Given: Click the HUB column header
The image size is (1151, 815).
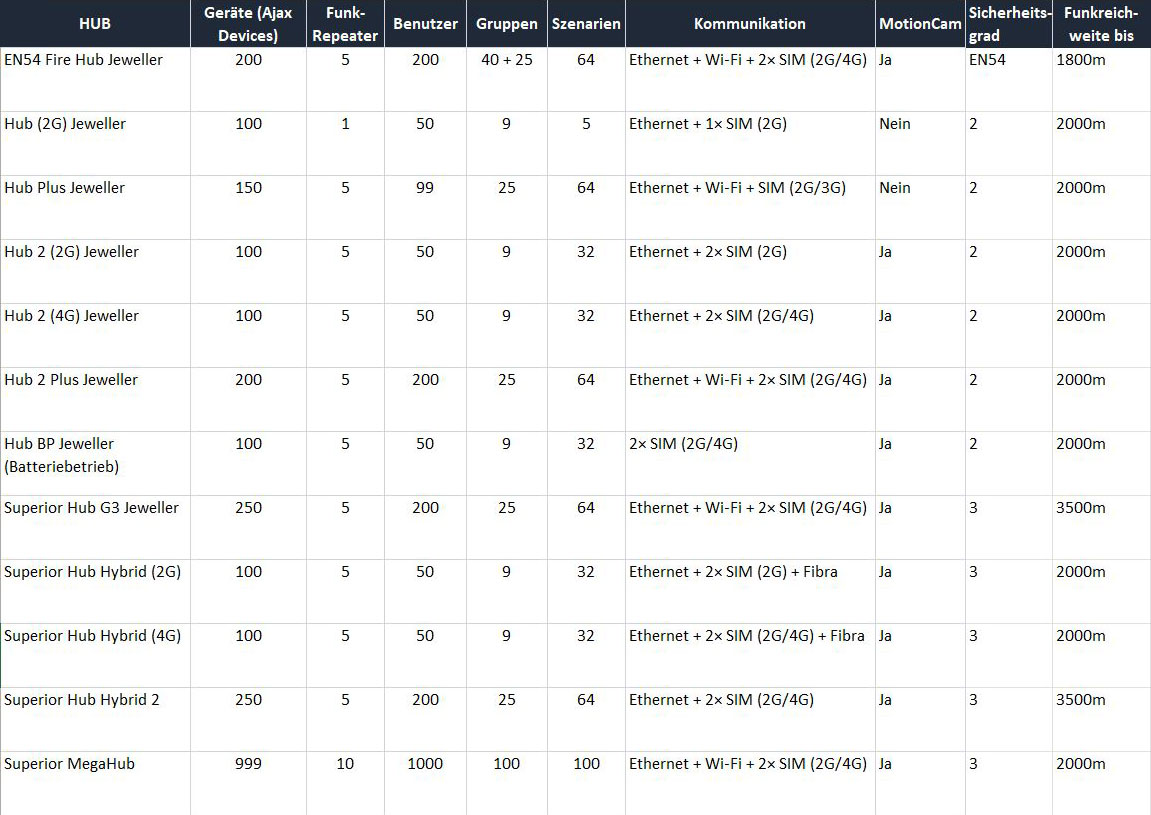Looking at the screenshot, I should (95, 22).
